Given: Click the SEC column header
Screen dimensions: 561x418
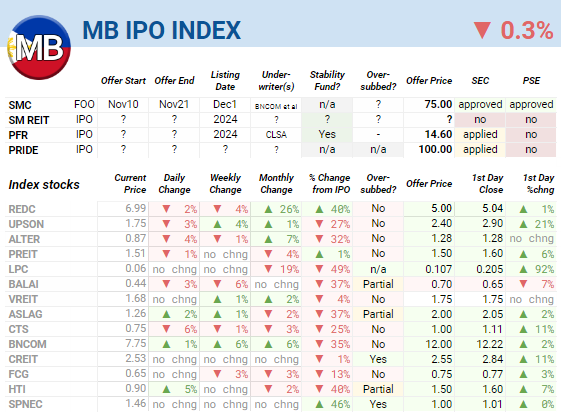Looking at the screenshot, I should click(480, 81).
